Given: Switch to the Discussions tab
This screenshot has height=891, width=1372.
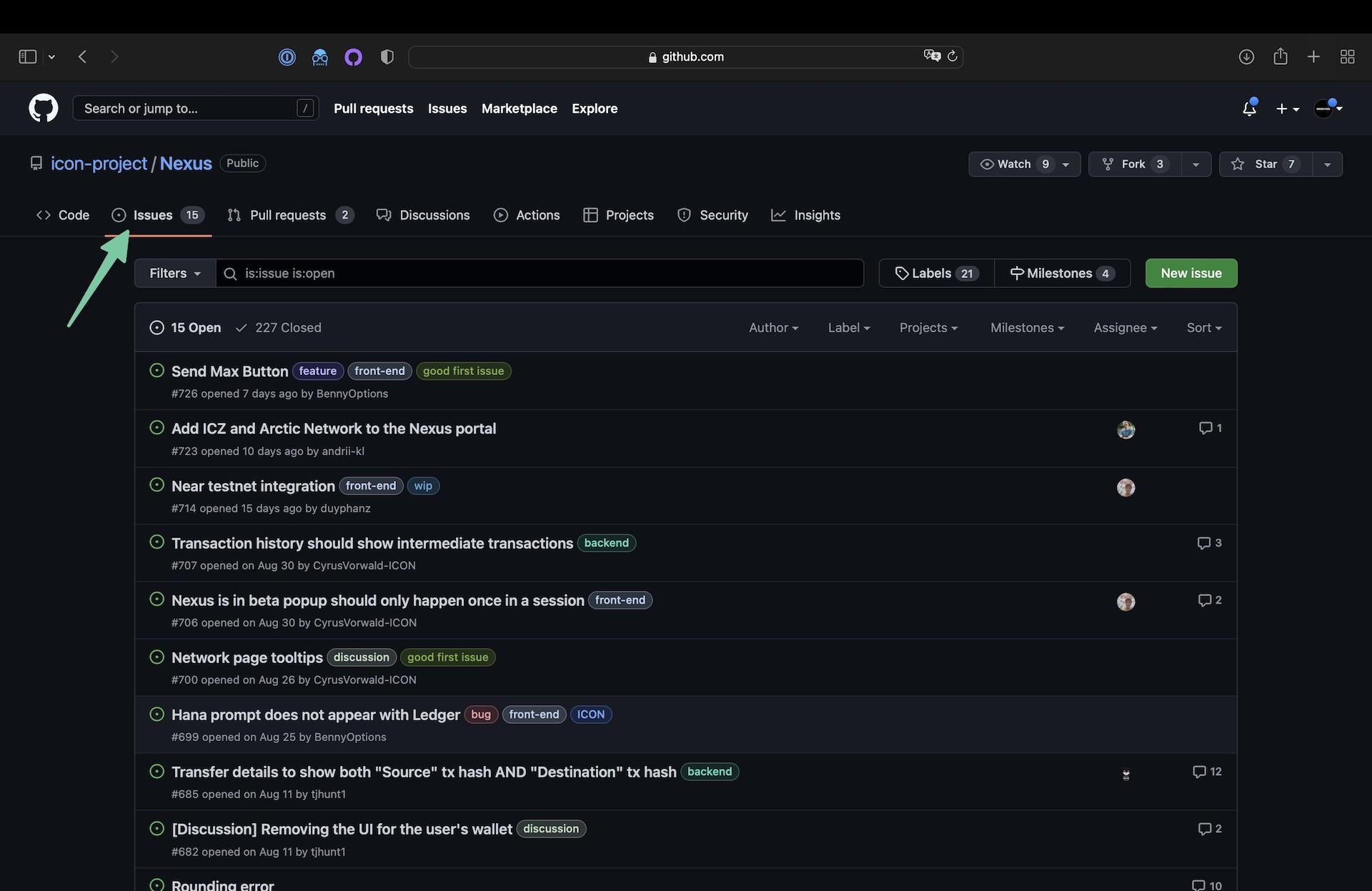Looking at the screenshot, I should point(423,215).
